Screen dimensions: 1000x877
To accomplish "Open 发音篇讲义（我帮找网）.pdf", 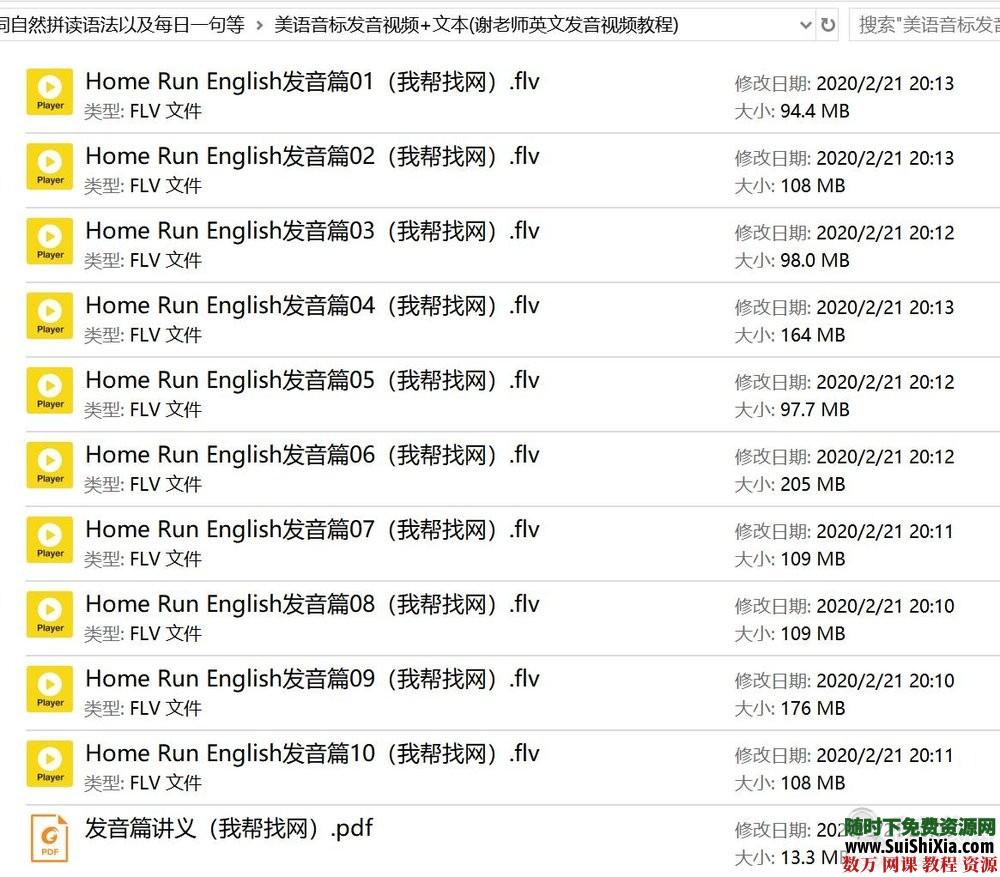I will 230,829.
